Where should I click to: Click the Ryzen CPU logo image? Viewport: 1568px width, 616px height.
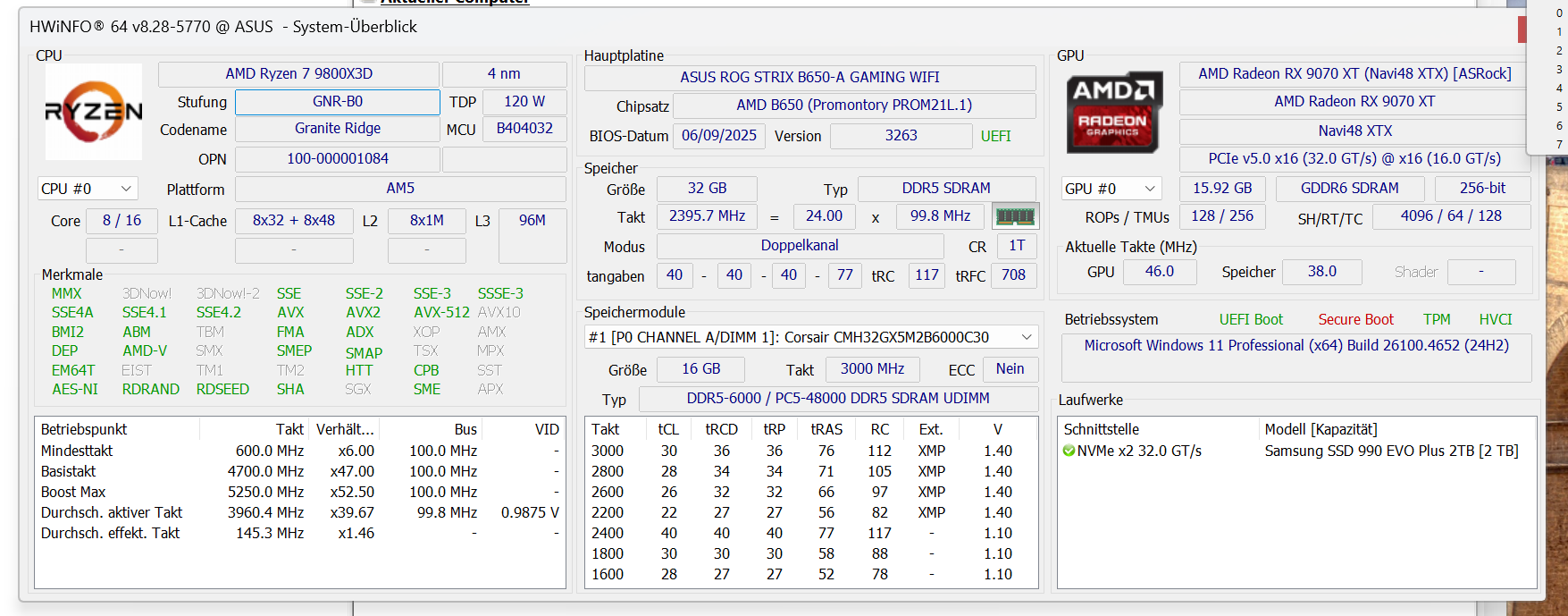[94, 112]
